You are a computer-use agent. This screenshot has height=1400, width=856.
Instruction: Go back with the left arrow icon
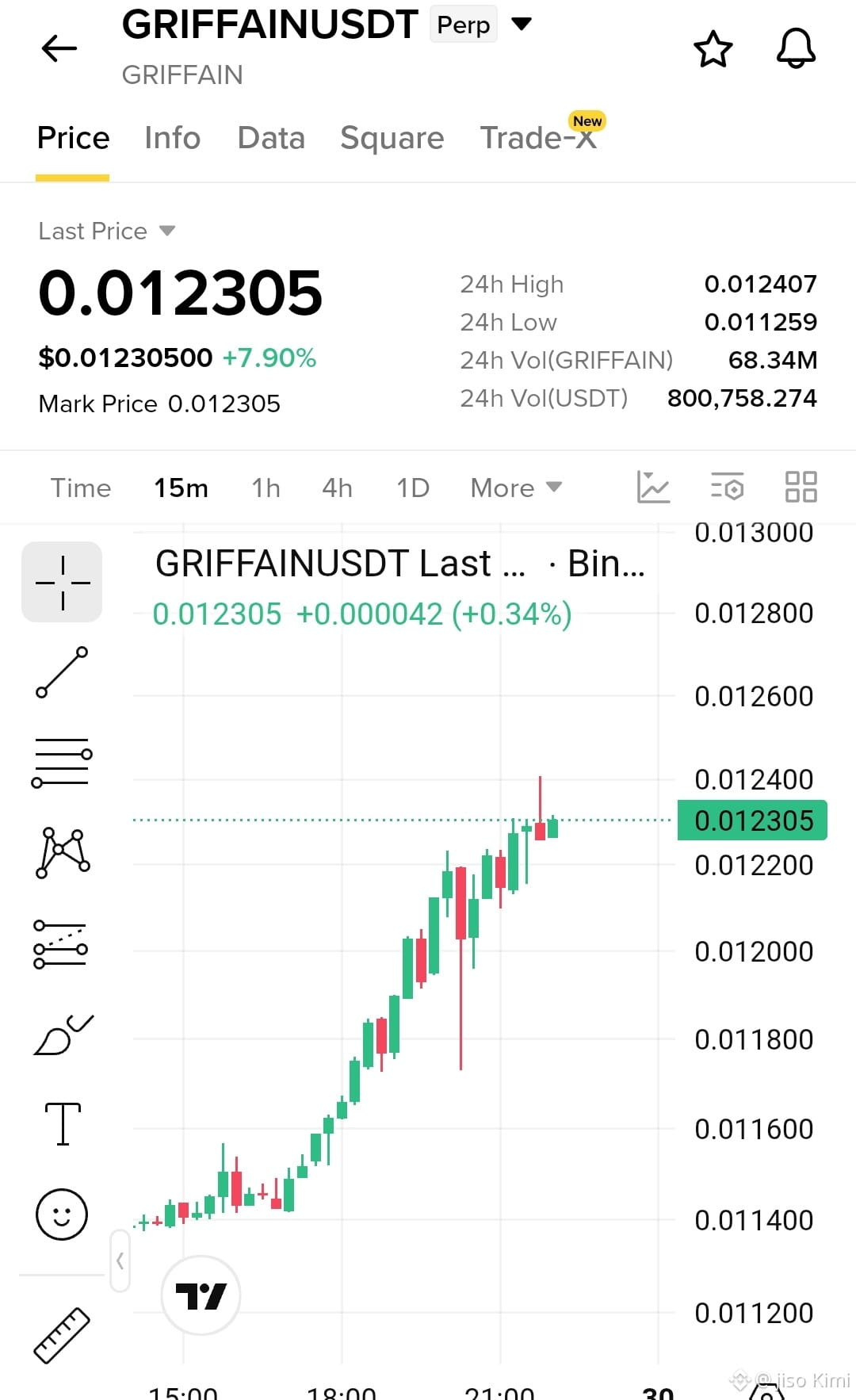point(59,48)
